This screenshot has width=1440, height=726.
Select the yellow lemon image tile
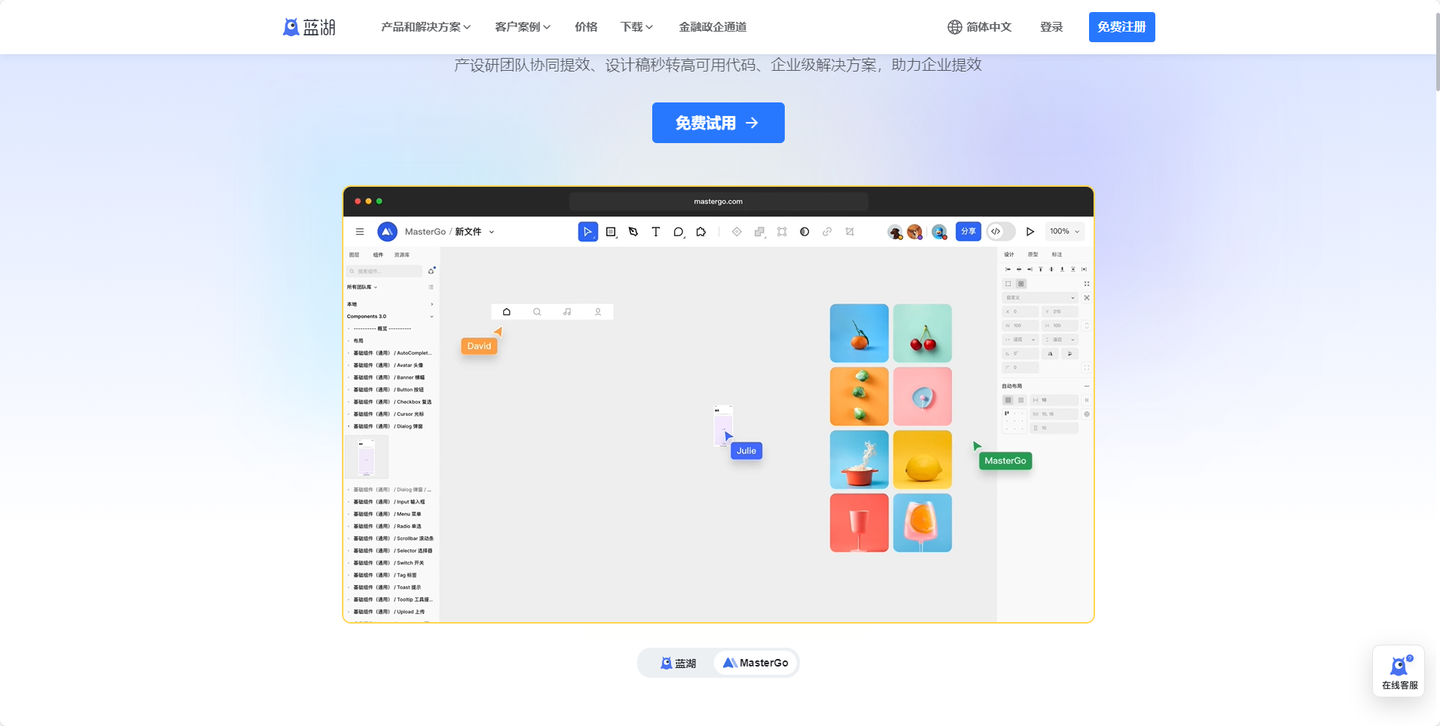(922, 459)
